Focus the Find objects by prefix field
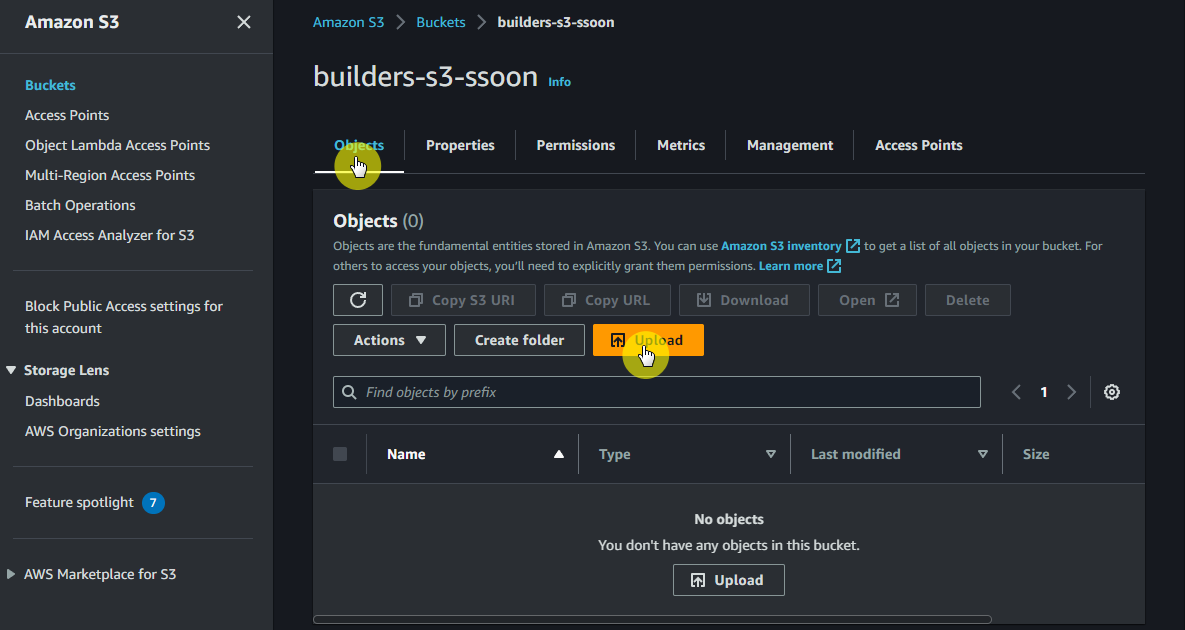1185x630 pixels. (x=657, y=392)
